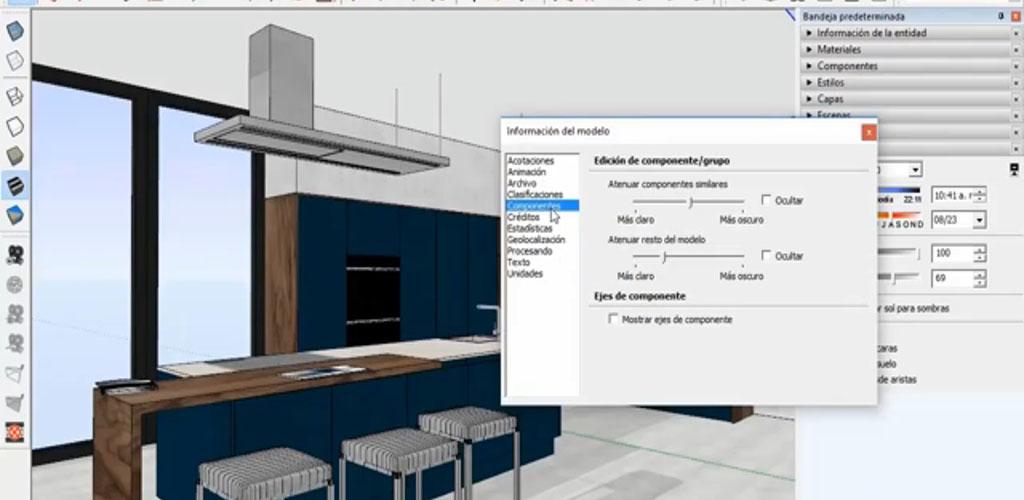
Task: Click the first film camera icon
Action: point(14,255)
